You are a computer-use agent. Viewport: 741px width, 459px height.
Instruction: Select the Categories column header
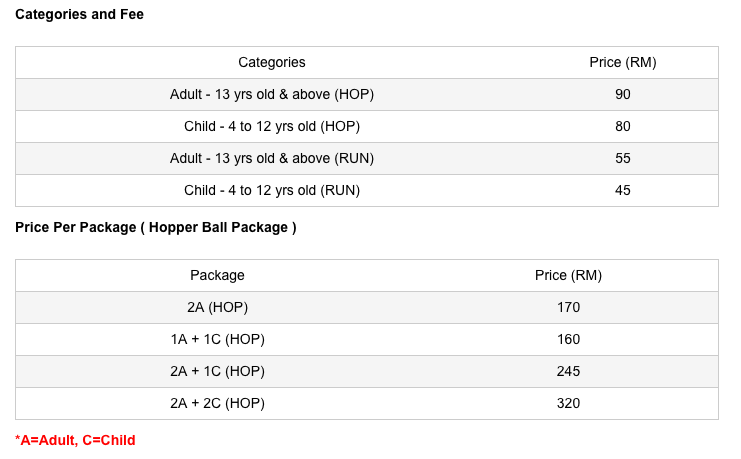pyautogui.click(x=272, y=62)
